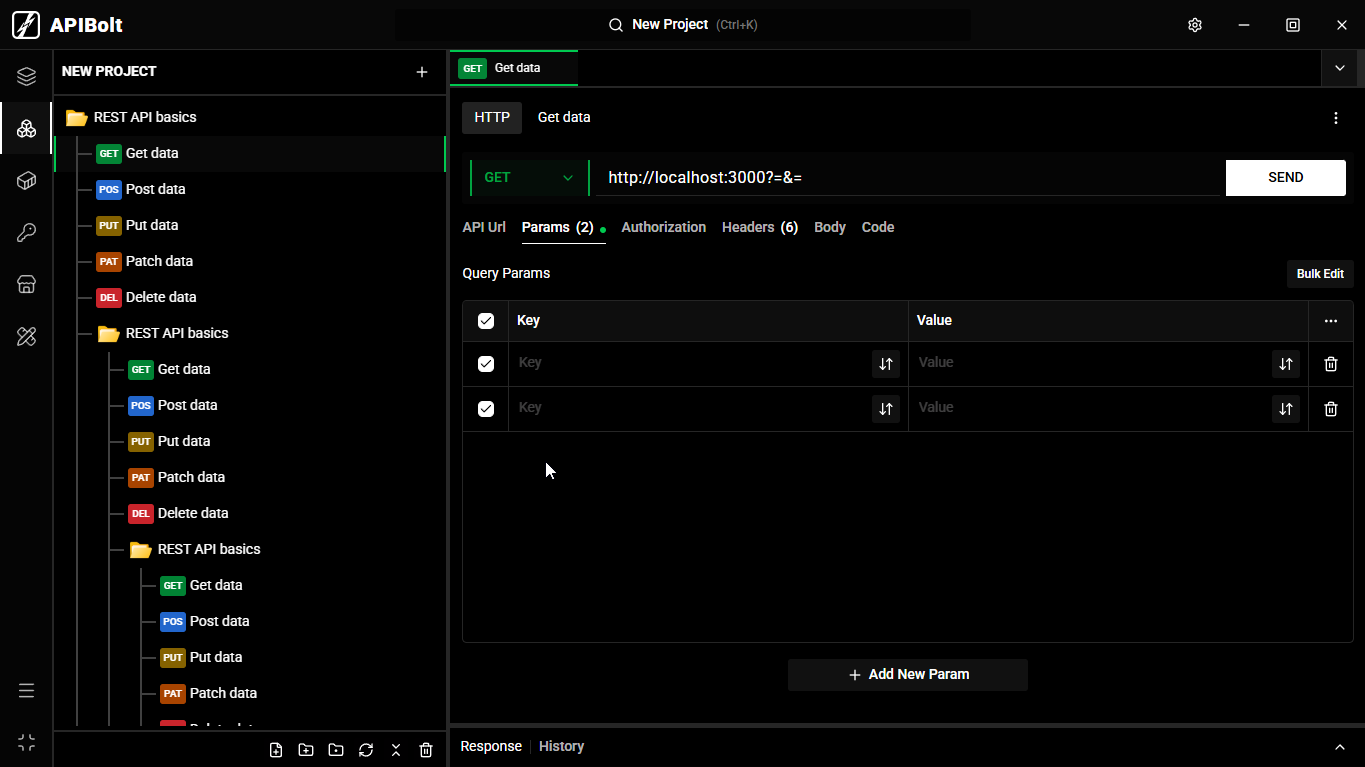Screen dimensions: 1365x767
Task: Open the GET method dropdown
Action: coord(529,178)
